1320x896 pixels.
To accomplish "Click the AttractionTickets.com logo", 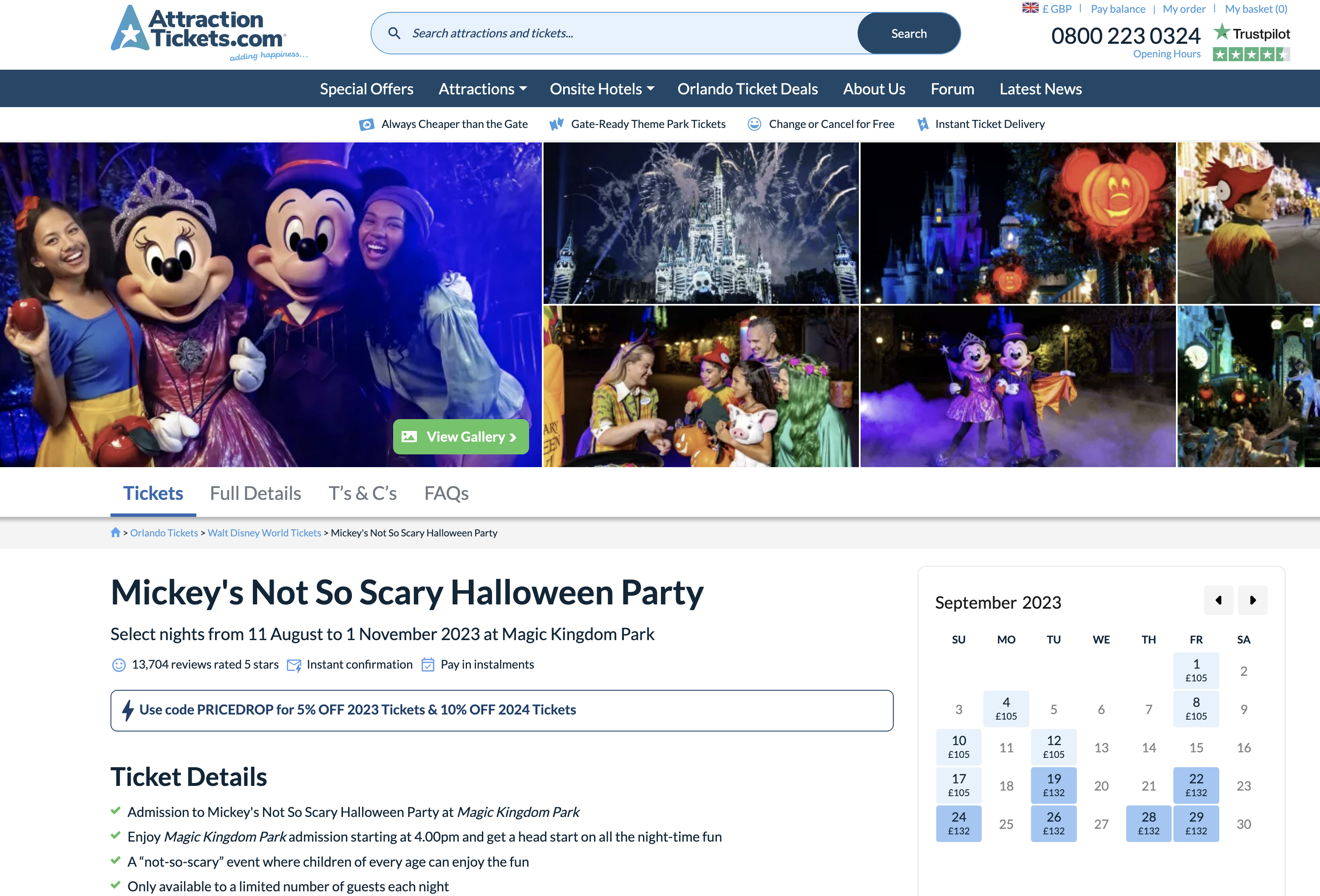I will tap(208, 33).
